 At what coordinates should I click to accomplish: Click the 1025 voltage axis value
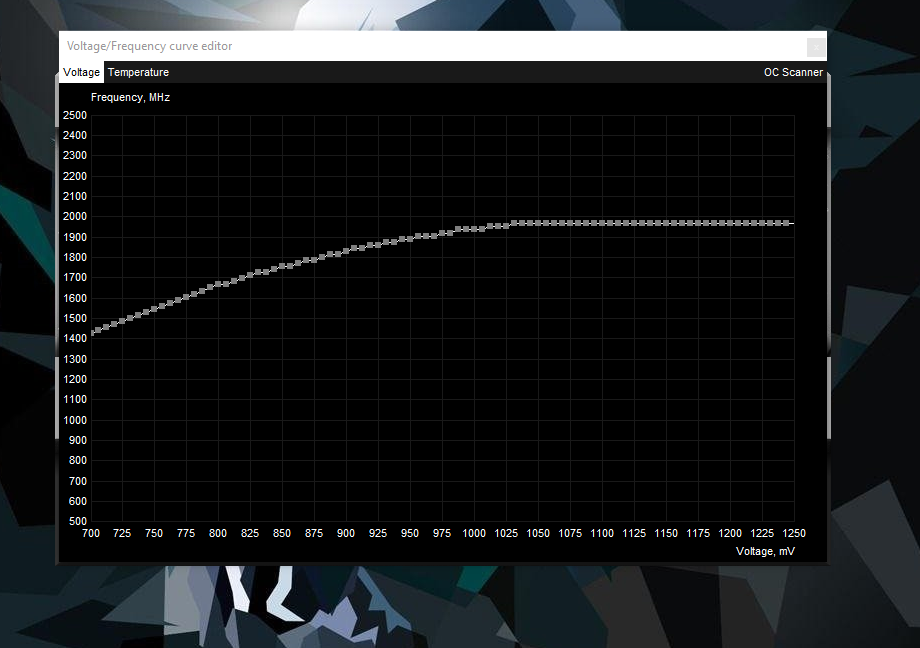pyautogui.click(x=506, y=533)
